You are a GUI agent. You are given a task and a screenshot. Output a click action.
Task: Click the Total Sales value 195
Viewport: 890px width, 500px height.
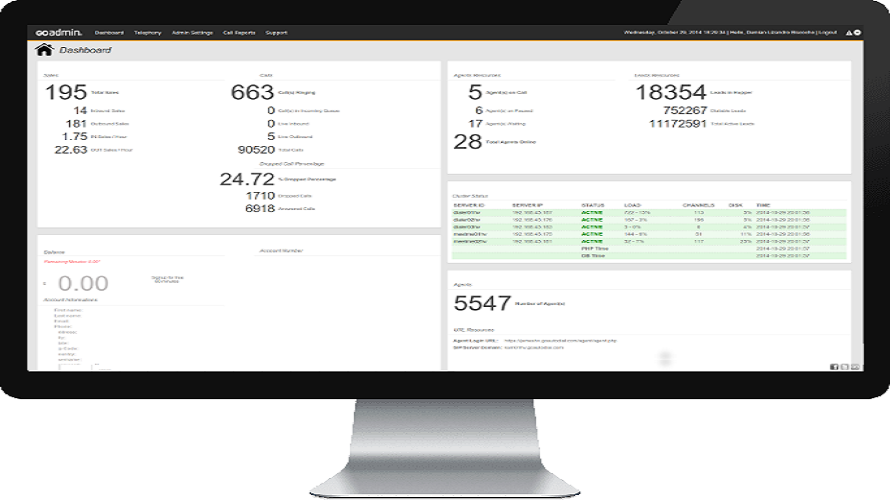tap(66, 92)
